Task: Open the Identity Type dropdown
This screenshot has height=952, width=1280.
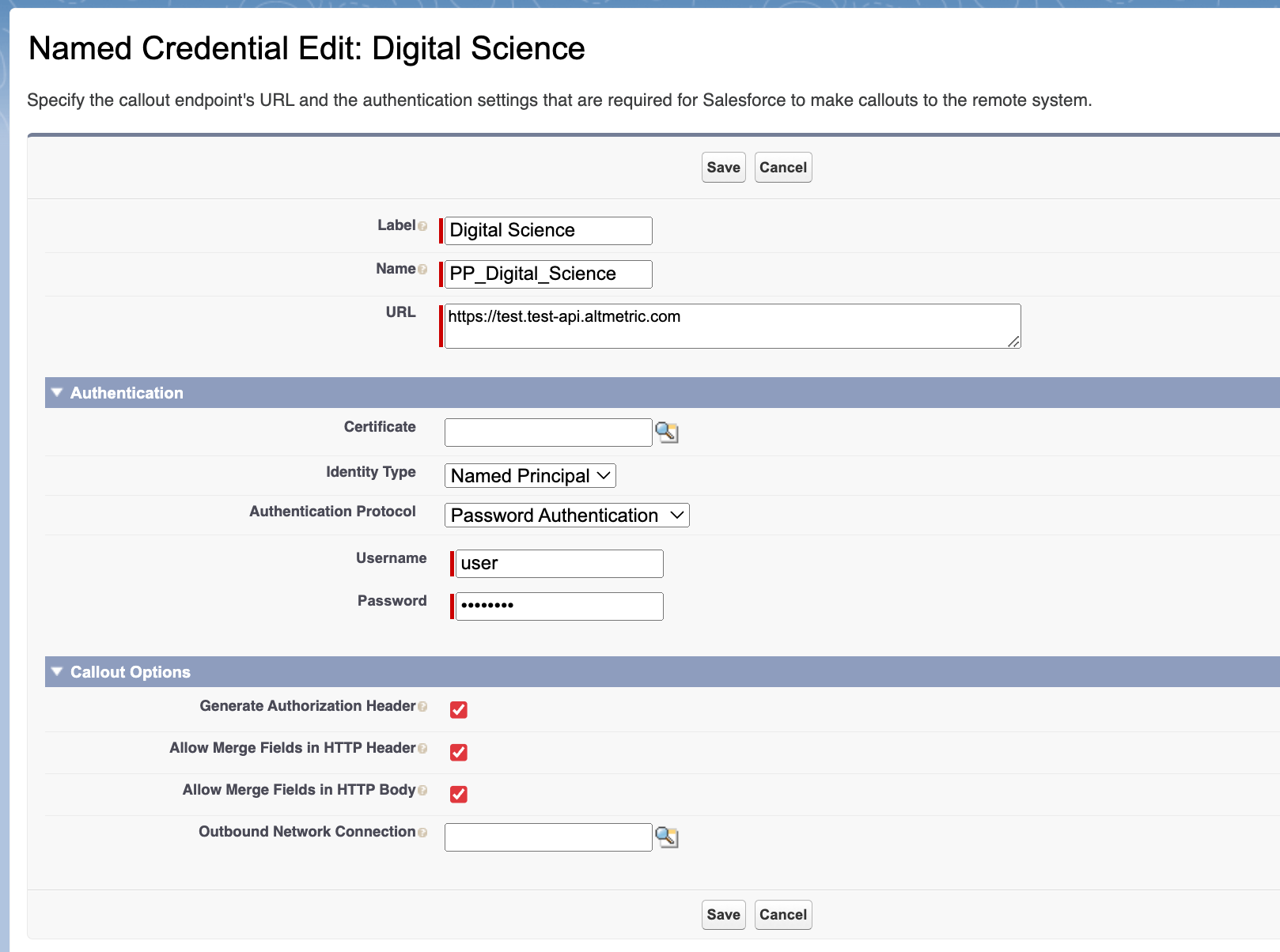Action: tap(530, 476)
